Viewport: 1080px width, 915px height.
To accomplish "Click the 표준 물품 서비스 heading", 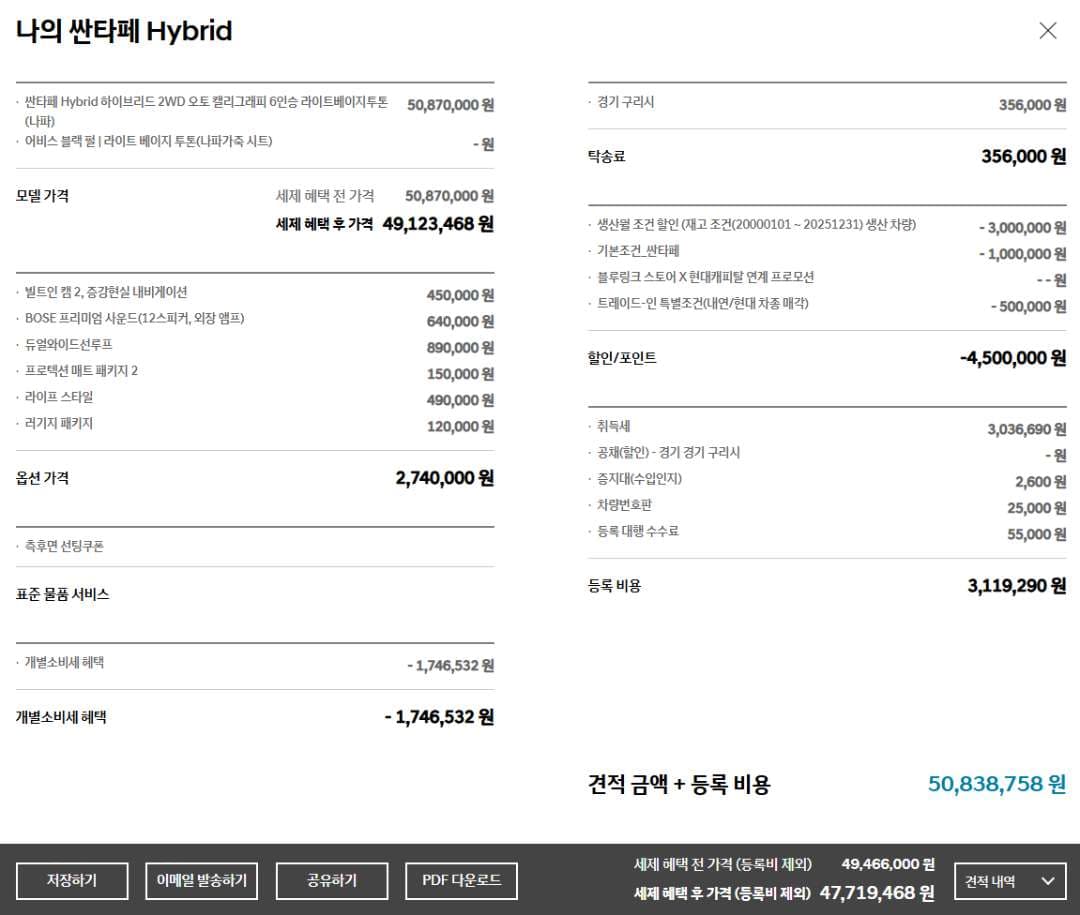I will tap(63, 594).
